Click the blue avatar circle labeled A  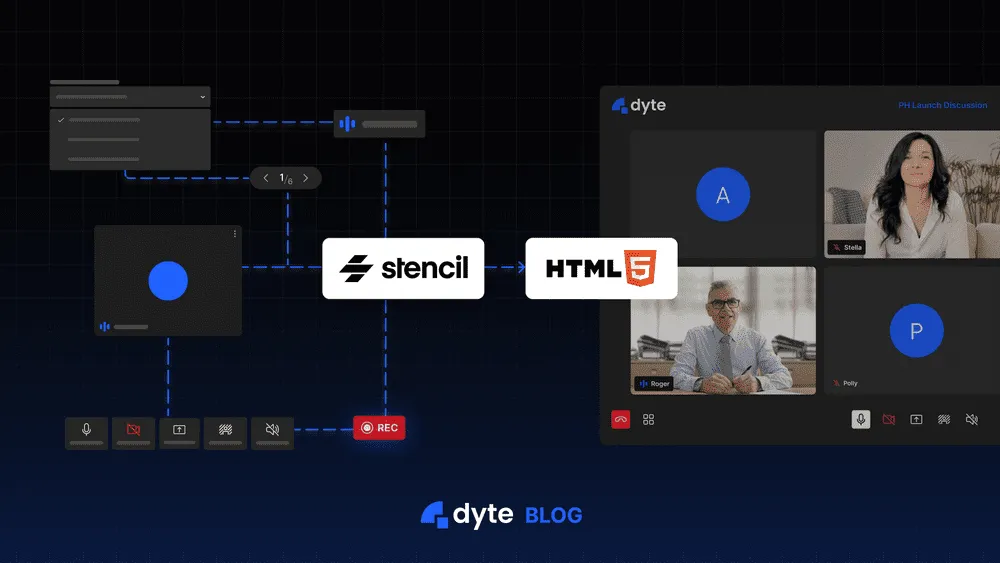(x=723, y=194)
